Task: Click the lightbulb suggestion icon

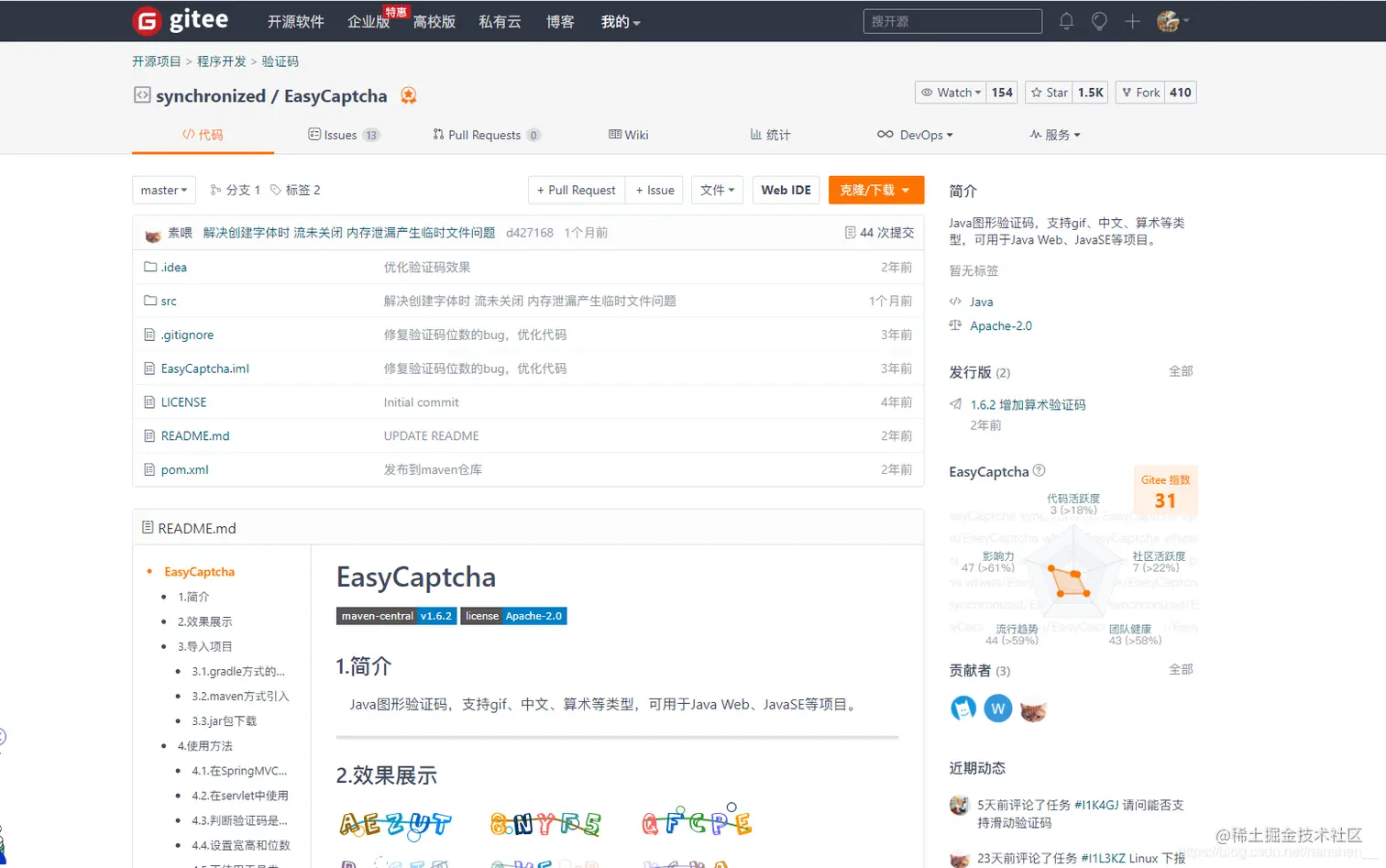Action: click(x=1098, y=21)
